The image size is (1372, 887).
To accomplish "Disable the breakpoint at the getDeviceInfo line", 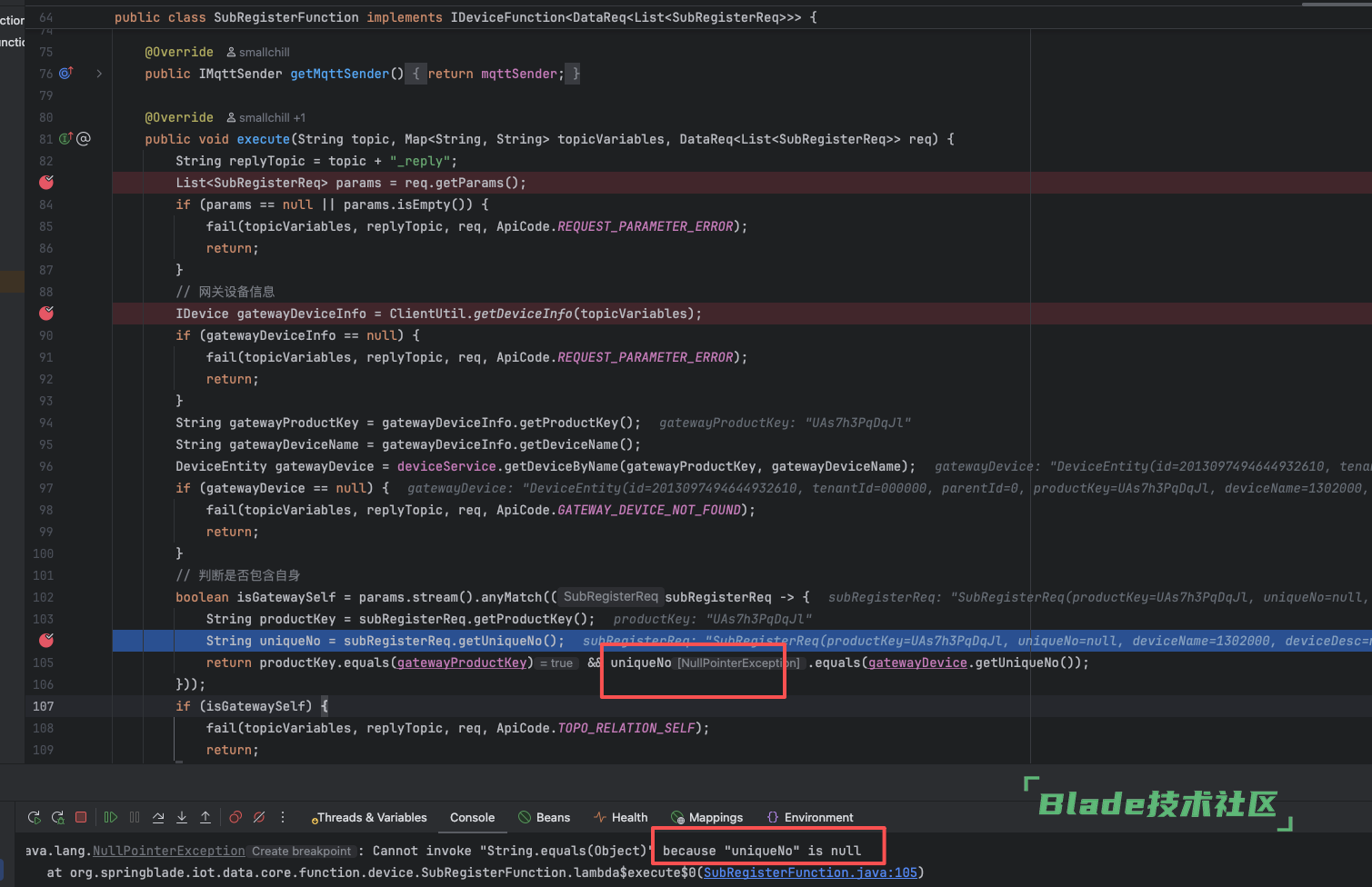I will pos(46,314).
